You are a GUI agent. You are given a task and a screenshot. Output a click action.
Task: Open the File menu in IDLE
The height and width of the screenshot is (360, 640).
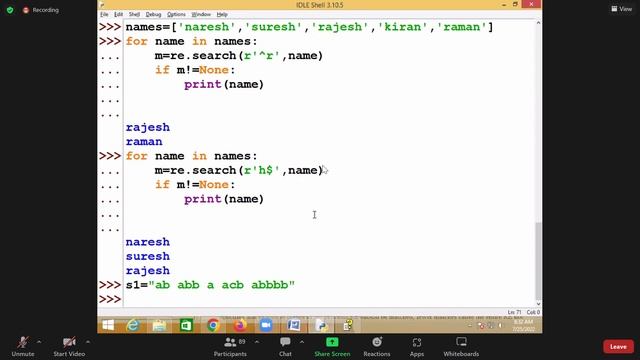pyautogui.click(x=104, y=14)
